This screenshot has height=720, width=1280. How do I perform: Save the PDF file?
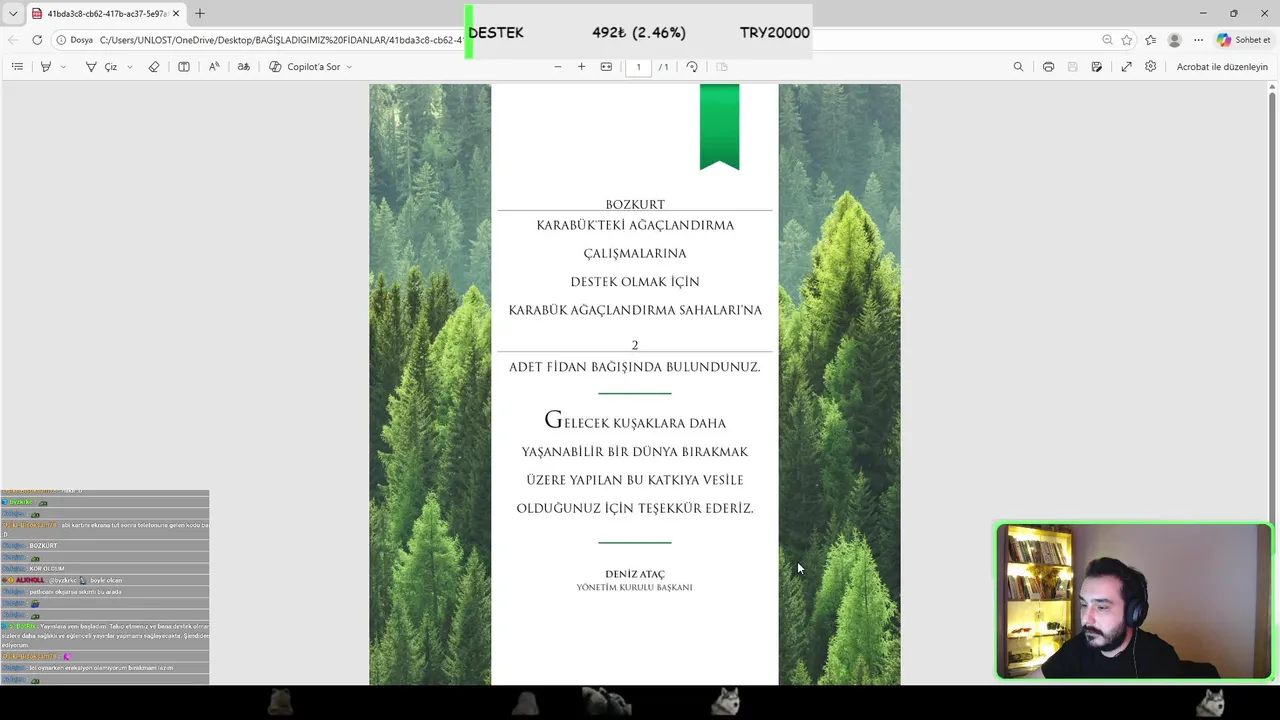point(1072,67)
